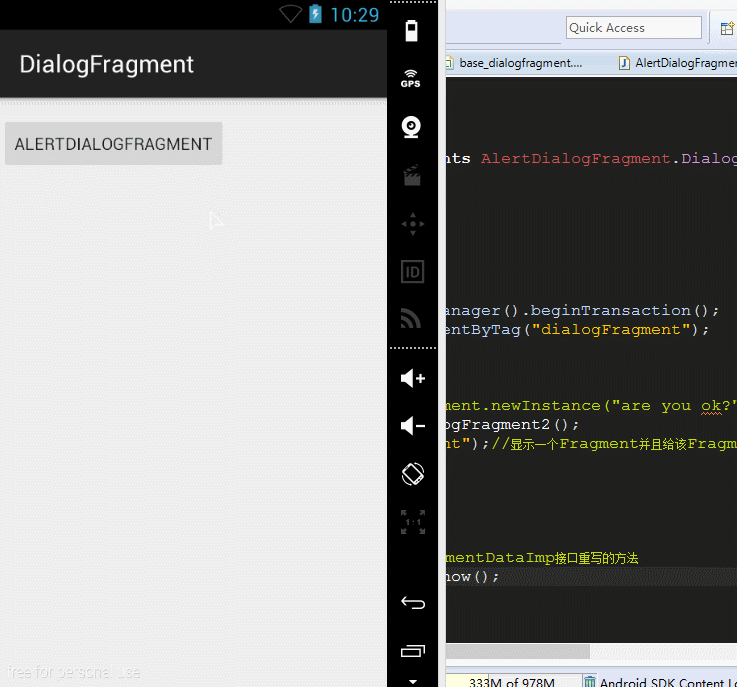Click the code line ending in ogFragment2();
This screenshot has width=737, height=687.
512,425
